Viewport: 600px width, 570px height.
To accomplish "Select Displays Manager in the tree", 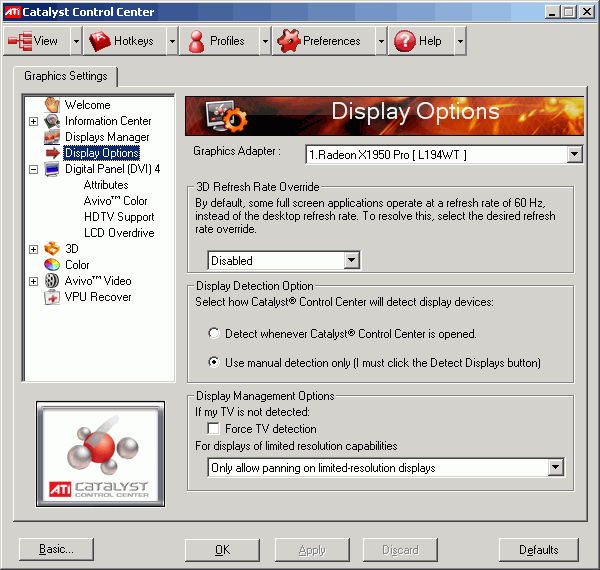I will tap(107, 137).
